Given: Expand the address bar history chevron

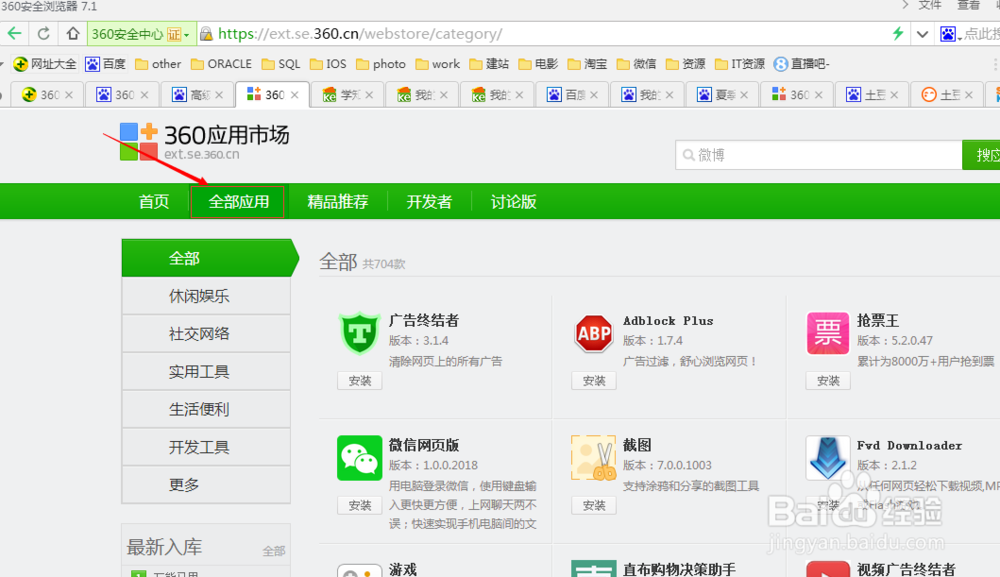Looking at the screenshot, I should pos(922,34).
